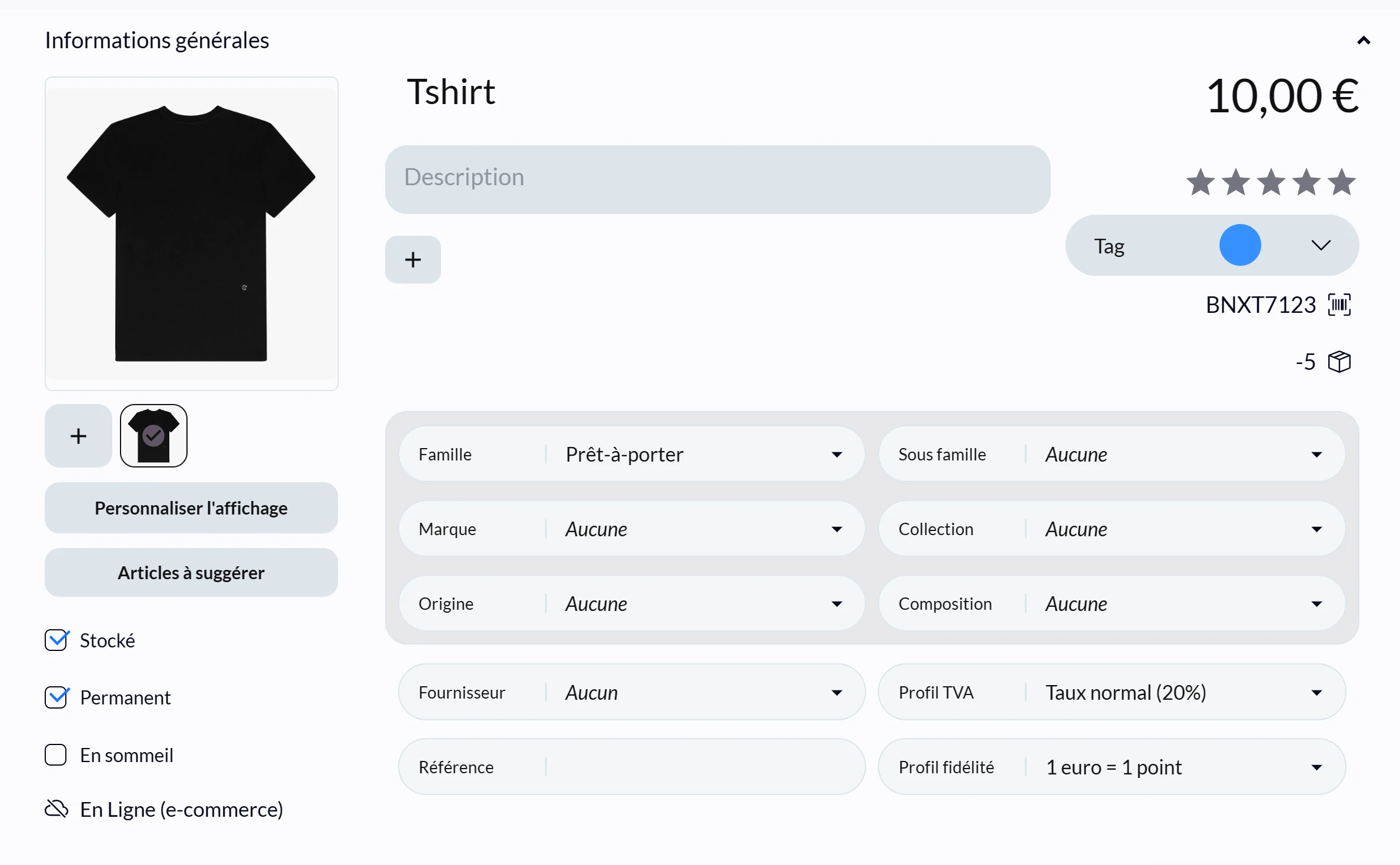Screen dimensions: 1400x865
Task: Open the Tag dropdown chevron
Action: click(1321, 245)
